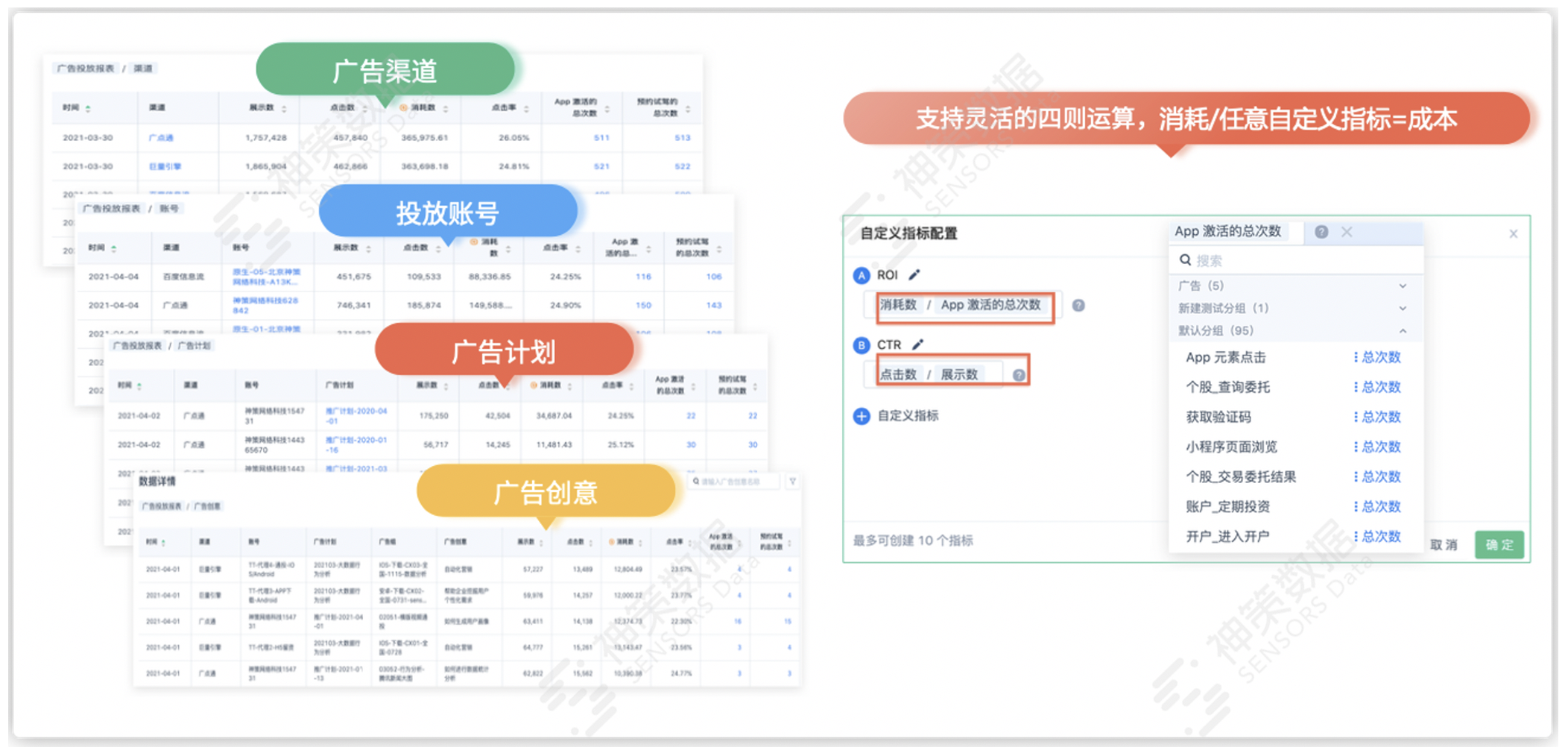Sort 渠道 report by 点击率 column
The width and height of the screenshot is (1568, 756).
click(x=526, y=109)
